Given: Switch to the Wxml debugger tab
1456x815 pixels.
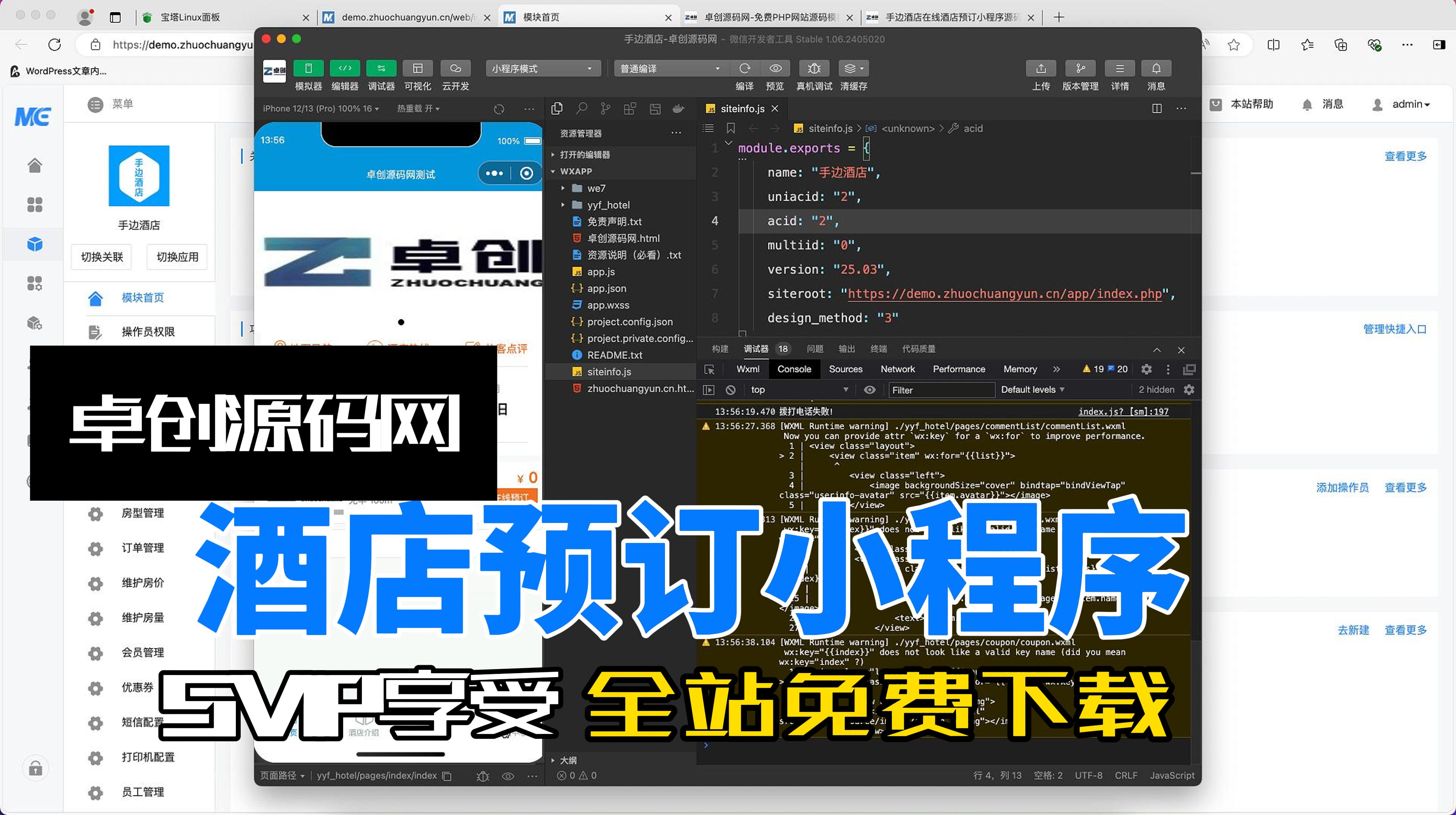Looking at the screenshot, I should 748,369.
